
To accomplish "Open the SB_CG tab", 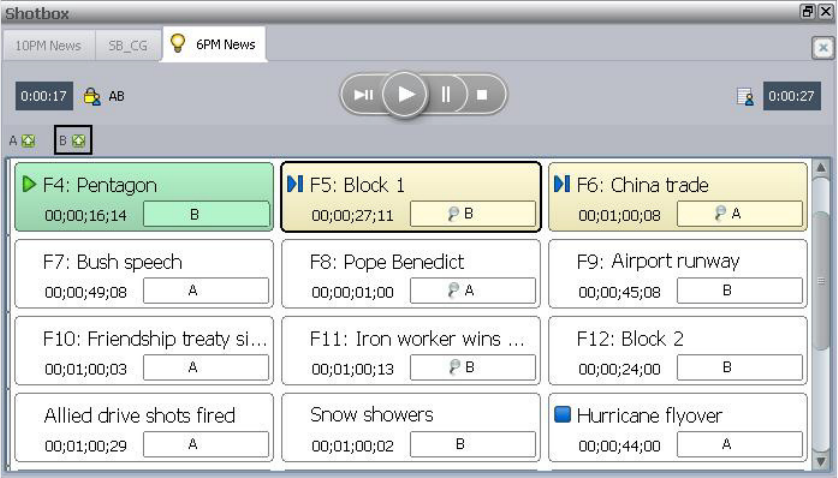I will [128, 45].
